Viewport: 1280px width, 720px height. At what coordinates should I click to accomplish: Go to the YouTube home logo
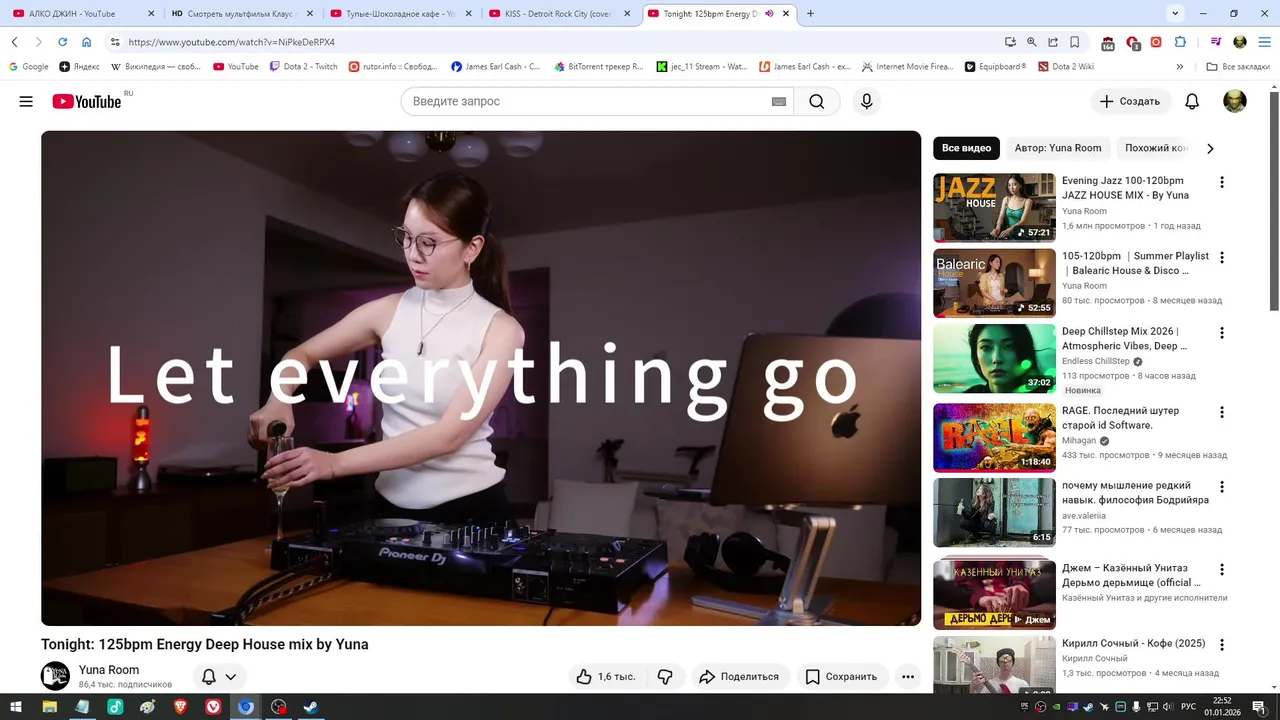[x=87, y=101]
